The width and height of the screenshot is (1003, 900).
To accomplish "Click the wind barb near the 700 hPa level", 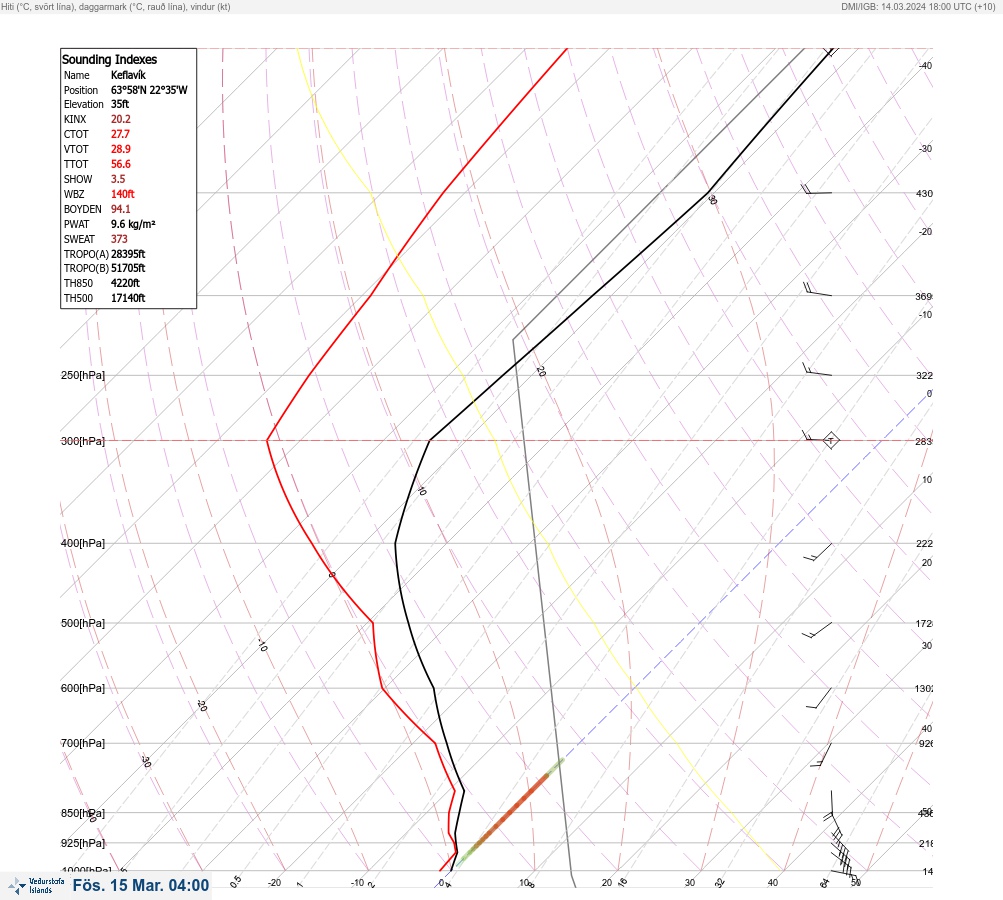I will (x=821, y=755).
